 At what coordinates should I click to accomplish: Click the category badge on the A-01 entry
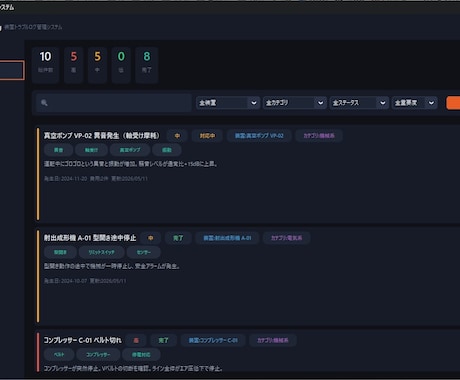[287, 238]
